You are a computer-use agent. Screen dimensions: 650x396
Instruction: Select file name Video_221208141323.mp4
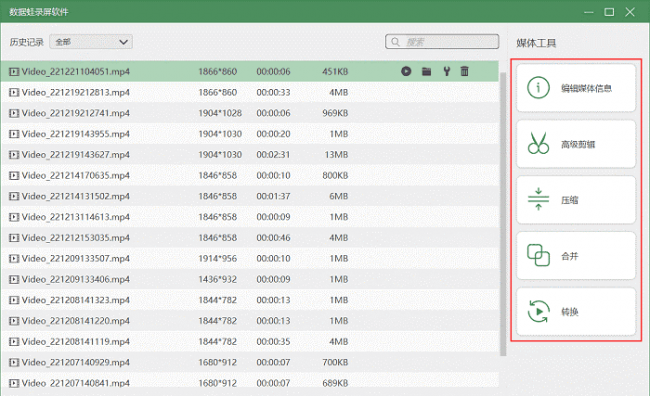tap(75, 300)
